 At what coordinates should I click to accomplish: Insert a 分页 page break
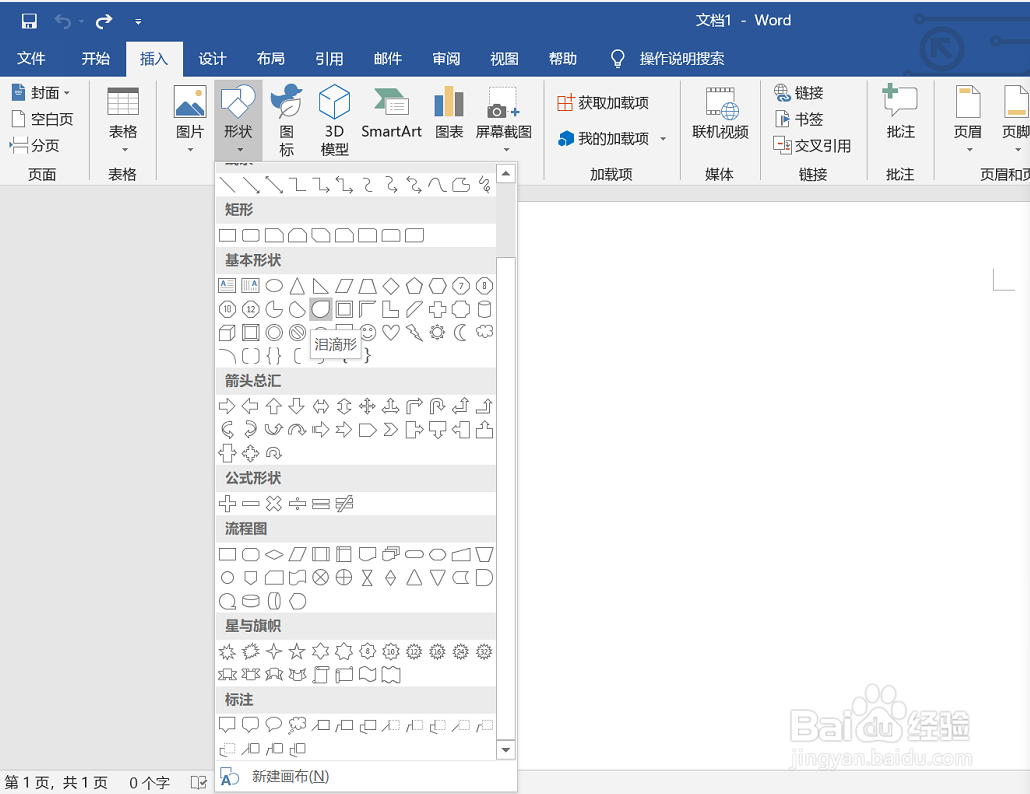tap(35, 145)
